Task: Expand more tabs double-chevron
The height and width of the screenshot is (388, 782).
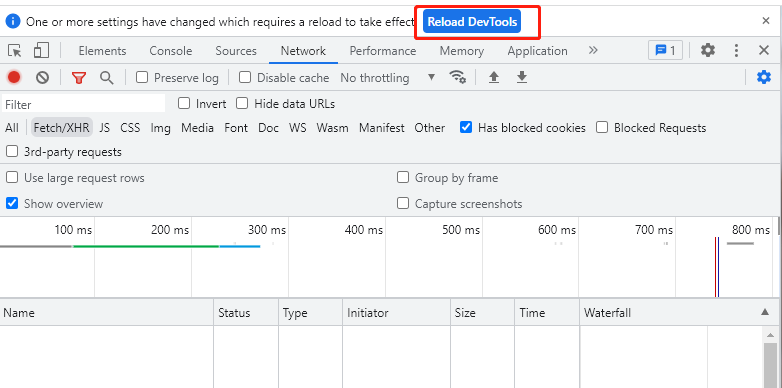Action: [592, 50]
